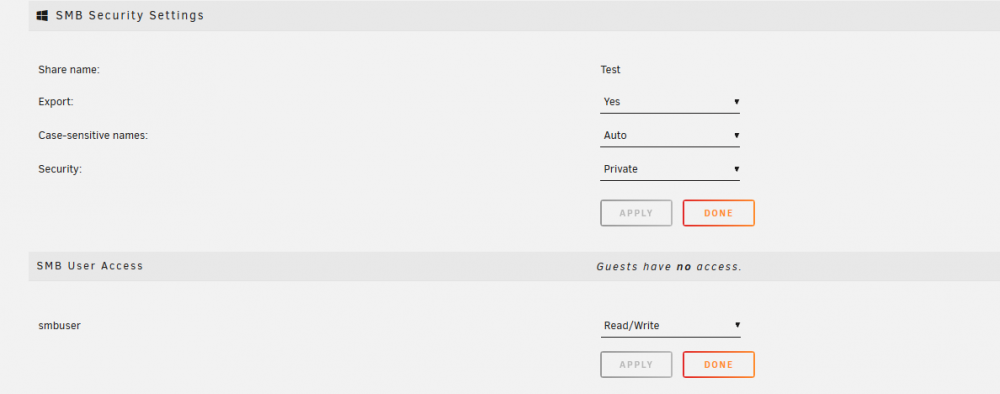The width and height of the screenshot is (1000, 394).
Task: Open the Export dropdown showing Yes
Action: (x=670, y=101)
